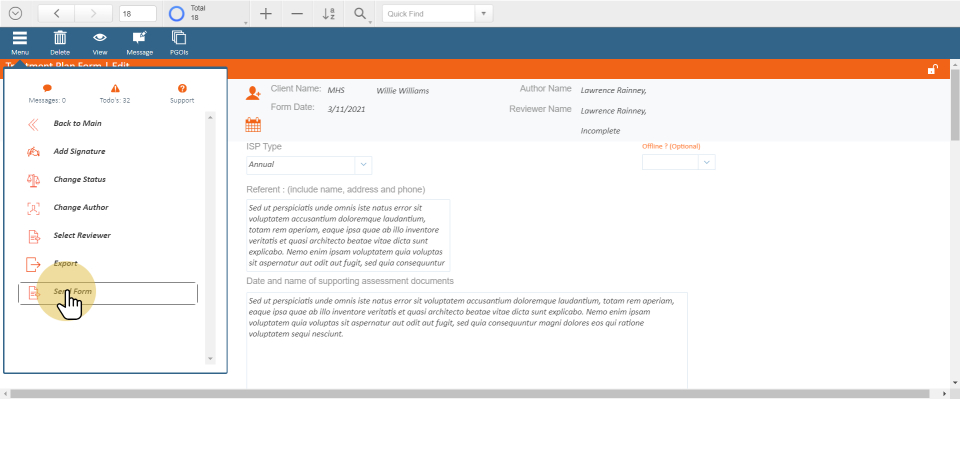Click the Support question mark icon

tap(182, 89)
